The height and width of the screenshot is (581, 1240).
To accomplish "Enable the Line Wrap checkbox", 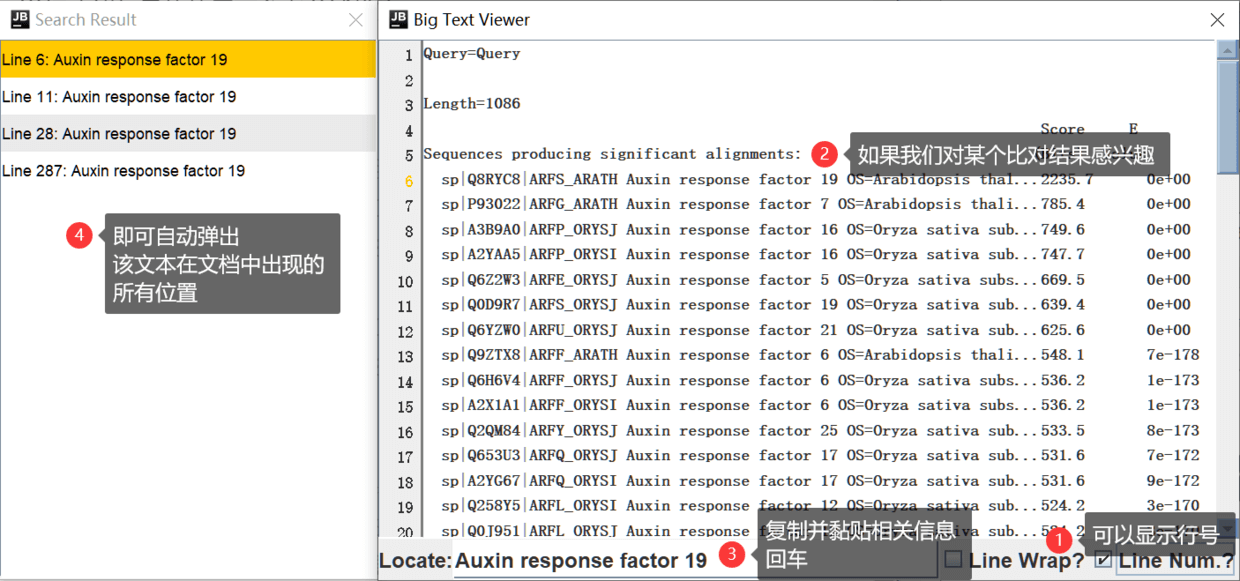I will click(x=954, y=559).
